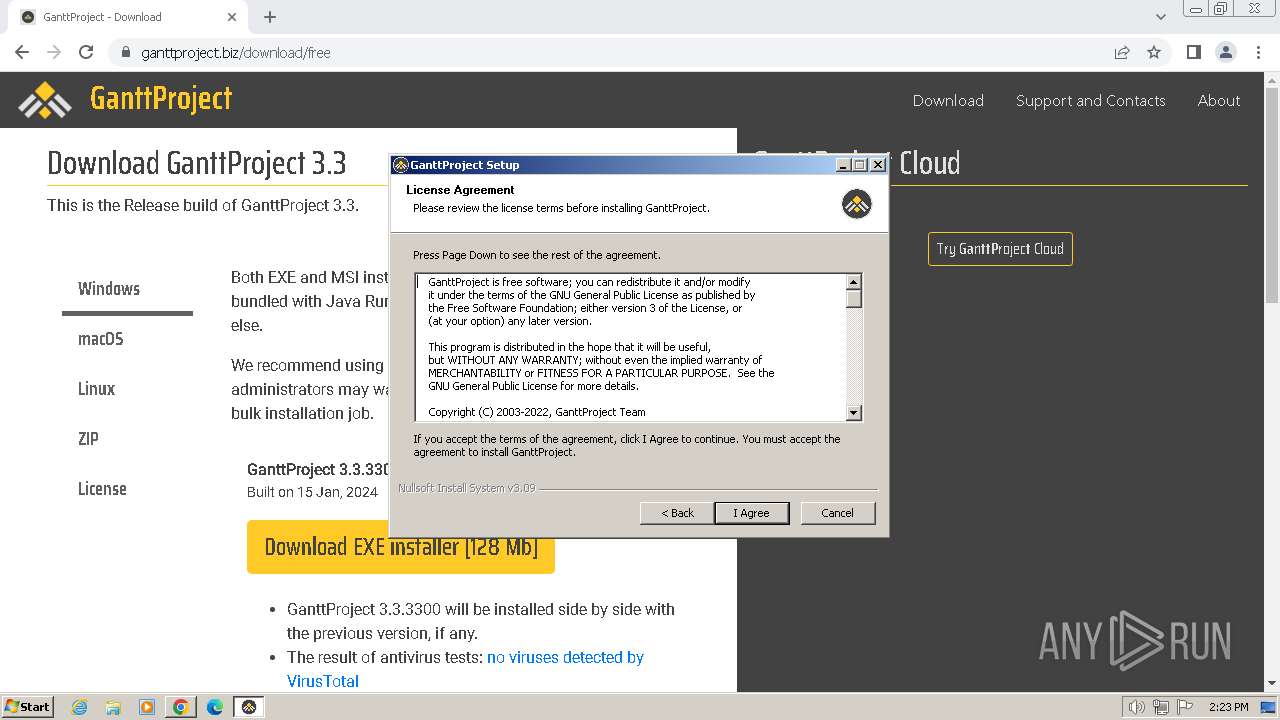Open media player taskbar icon

point(147,707)
